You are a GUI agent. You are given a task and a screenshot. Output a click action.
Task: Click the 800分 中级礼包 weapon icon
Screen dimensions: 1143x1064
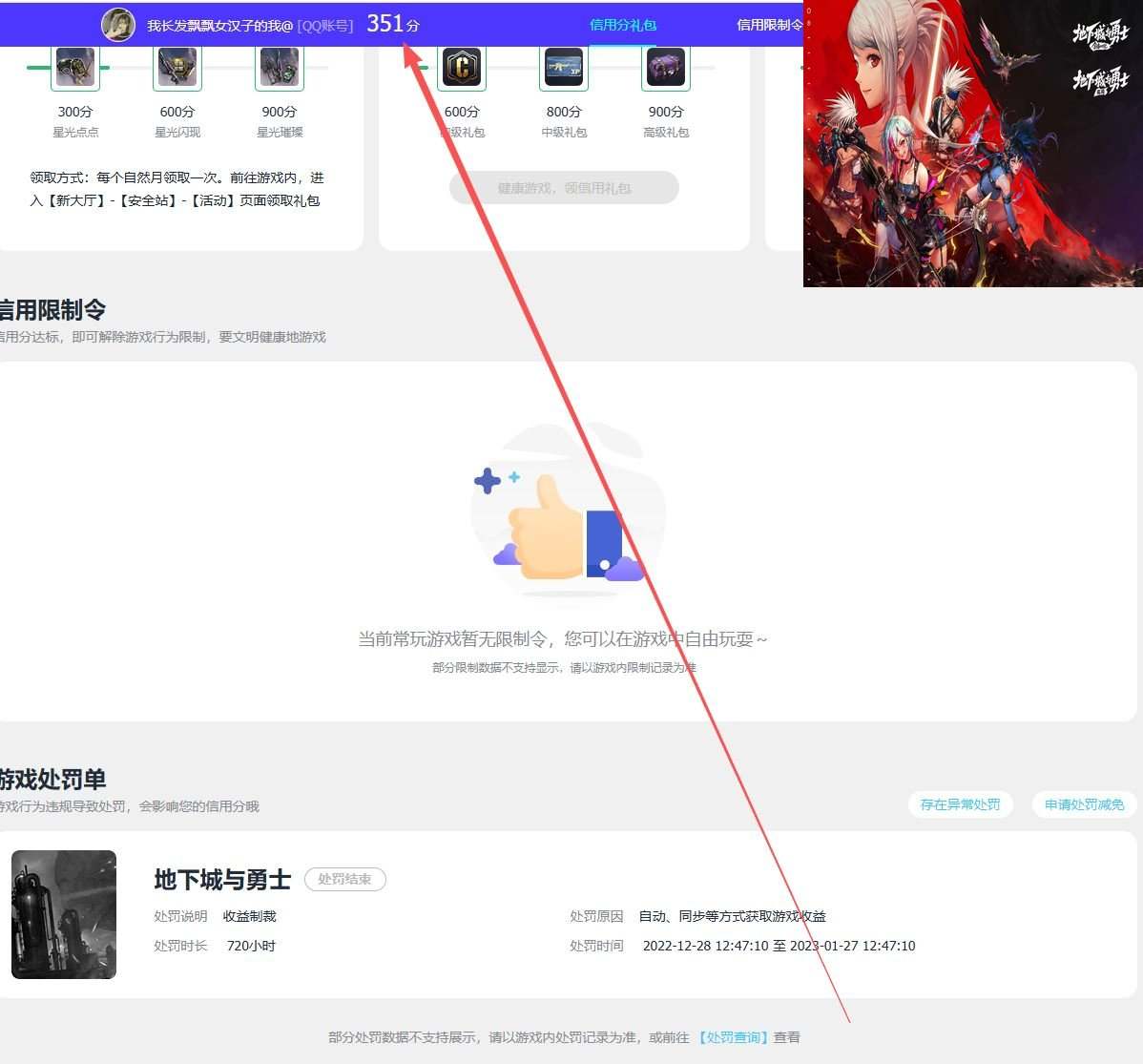(x=564, y=68)
